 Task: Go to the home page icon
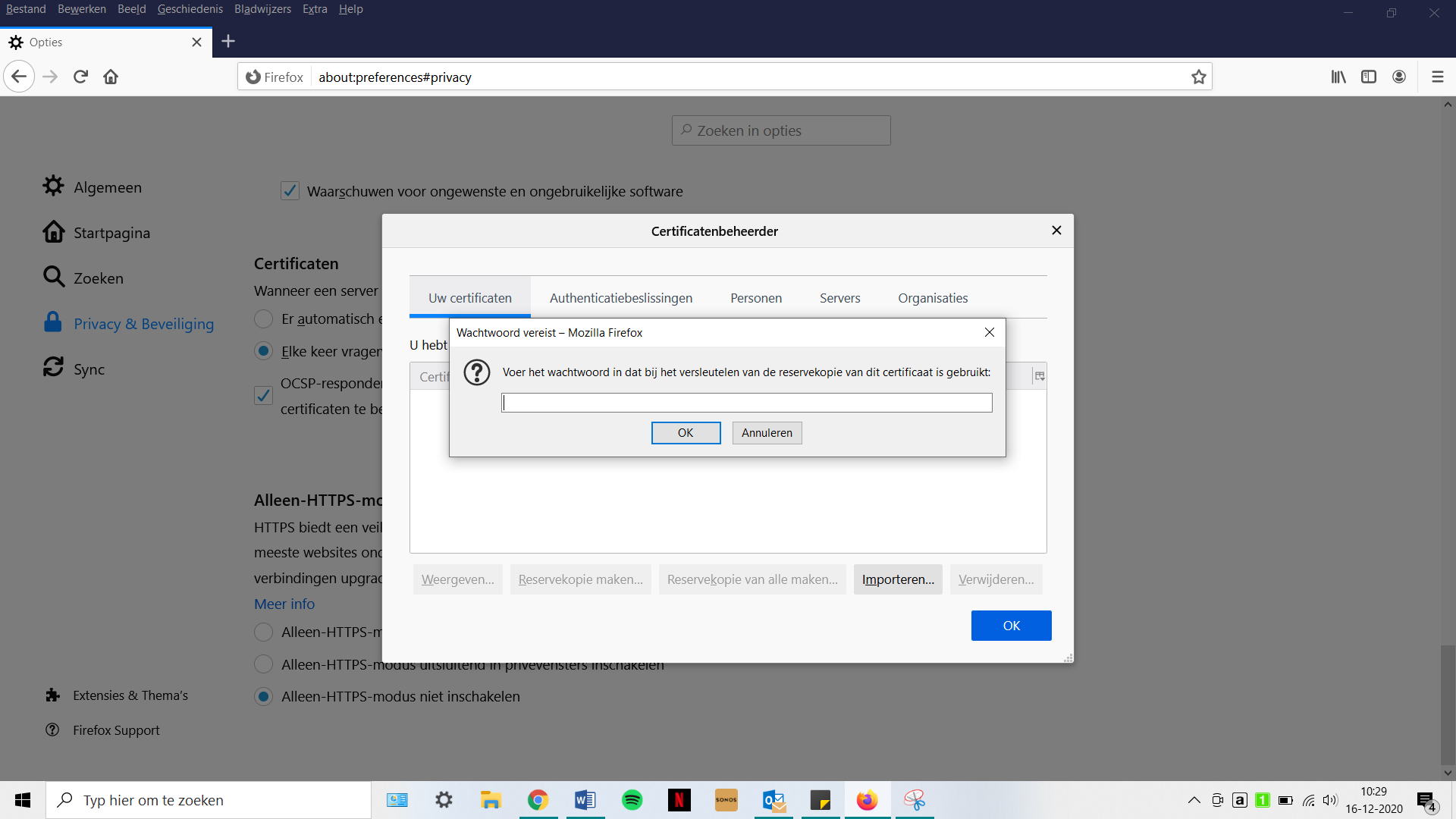click(x=111, y=77)
